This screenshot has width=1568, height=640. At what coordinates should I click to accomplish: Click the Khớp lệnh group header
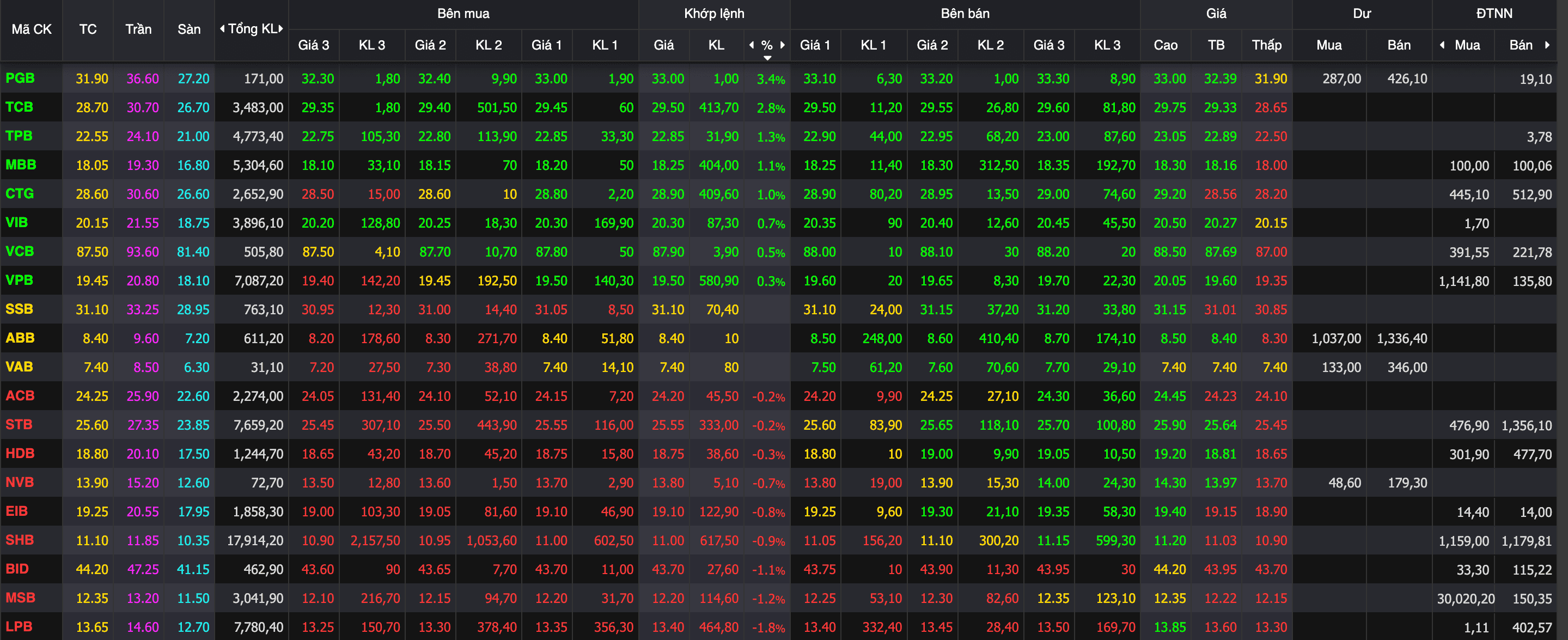pos(714,14)
